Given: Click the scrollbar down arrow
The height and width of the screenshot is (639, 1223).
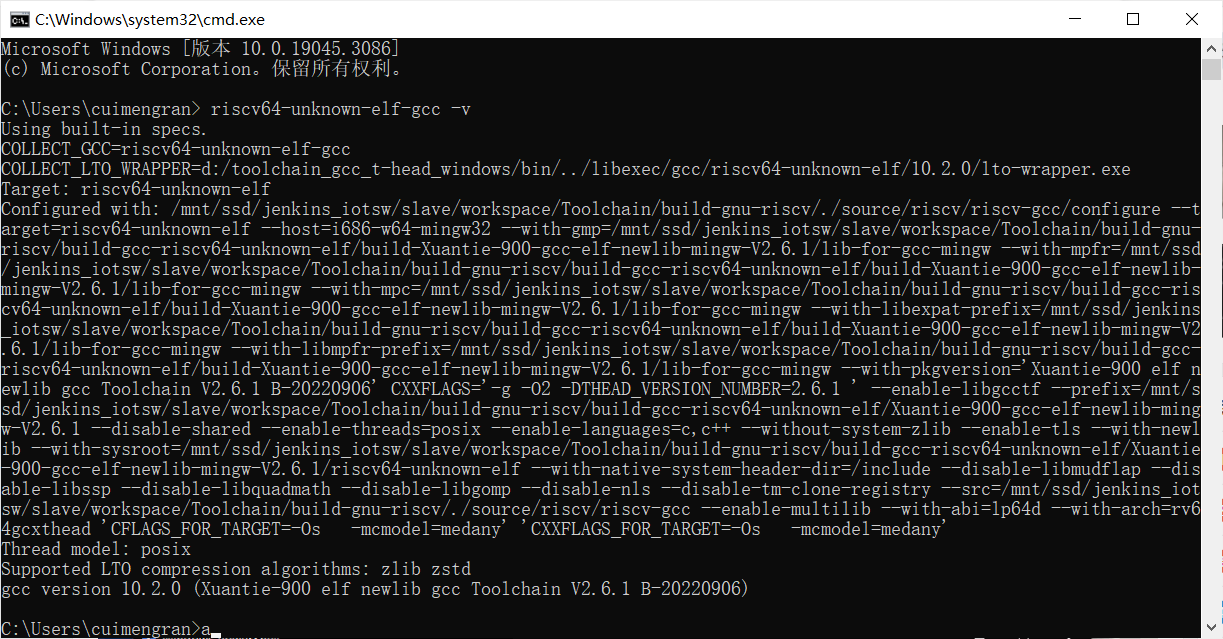Looking at the screenshot, I should (1212, 629).
